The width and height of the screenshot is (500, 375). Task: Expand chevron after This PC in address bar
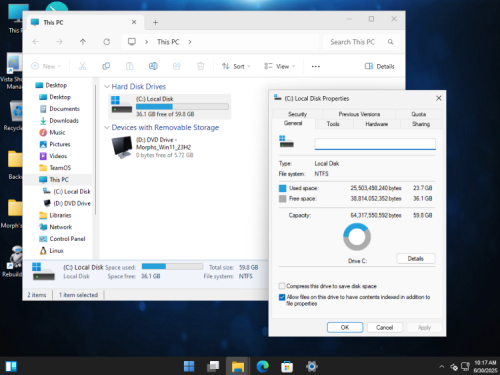(x=190, y=42)
